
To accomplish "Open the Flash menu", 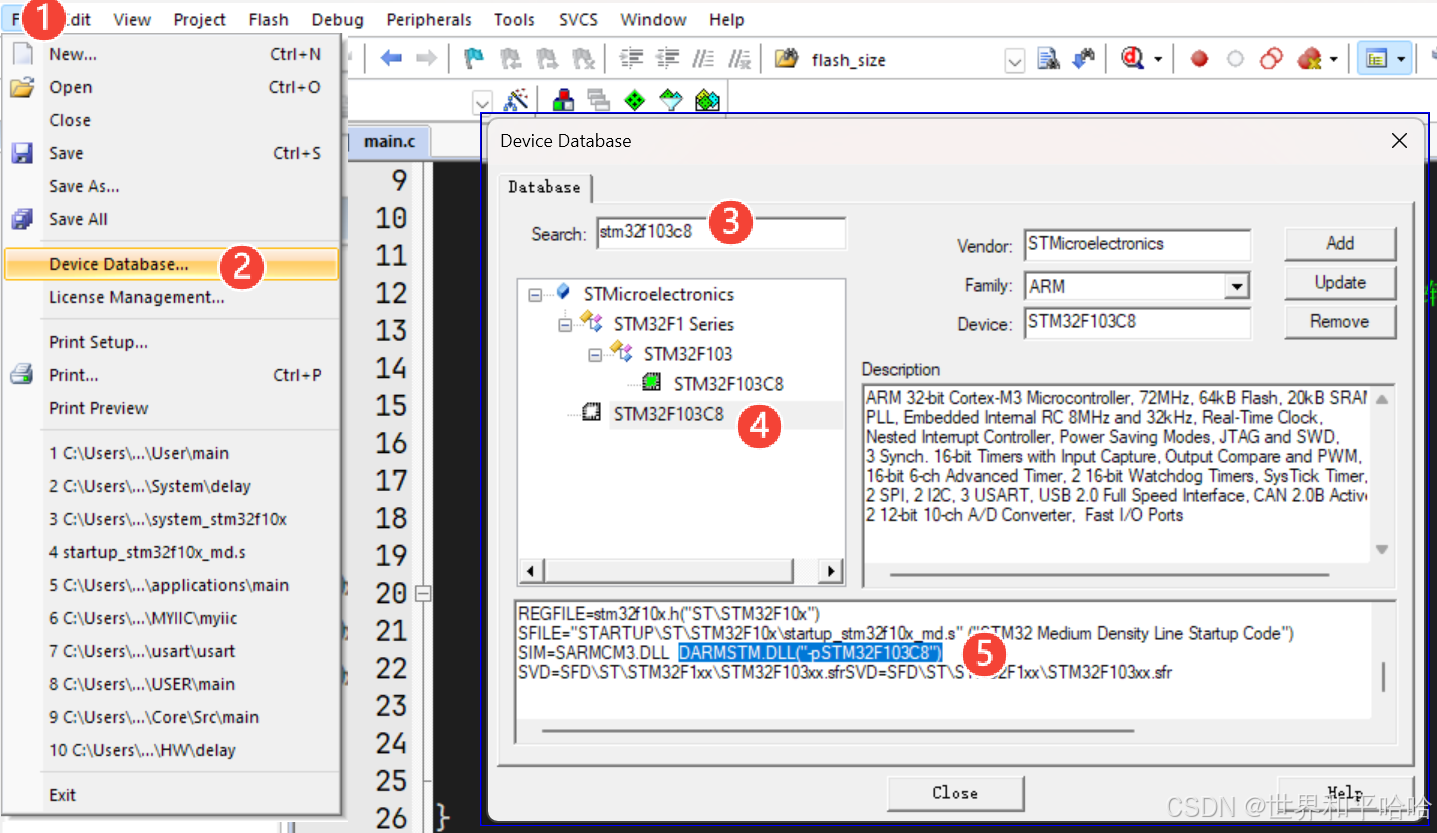I will (268, 19).
